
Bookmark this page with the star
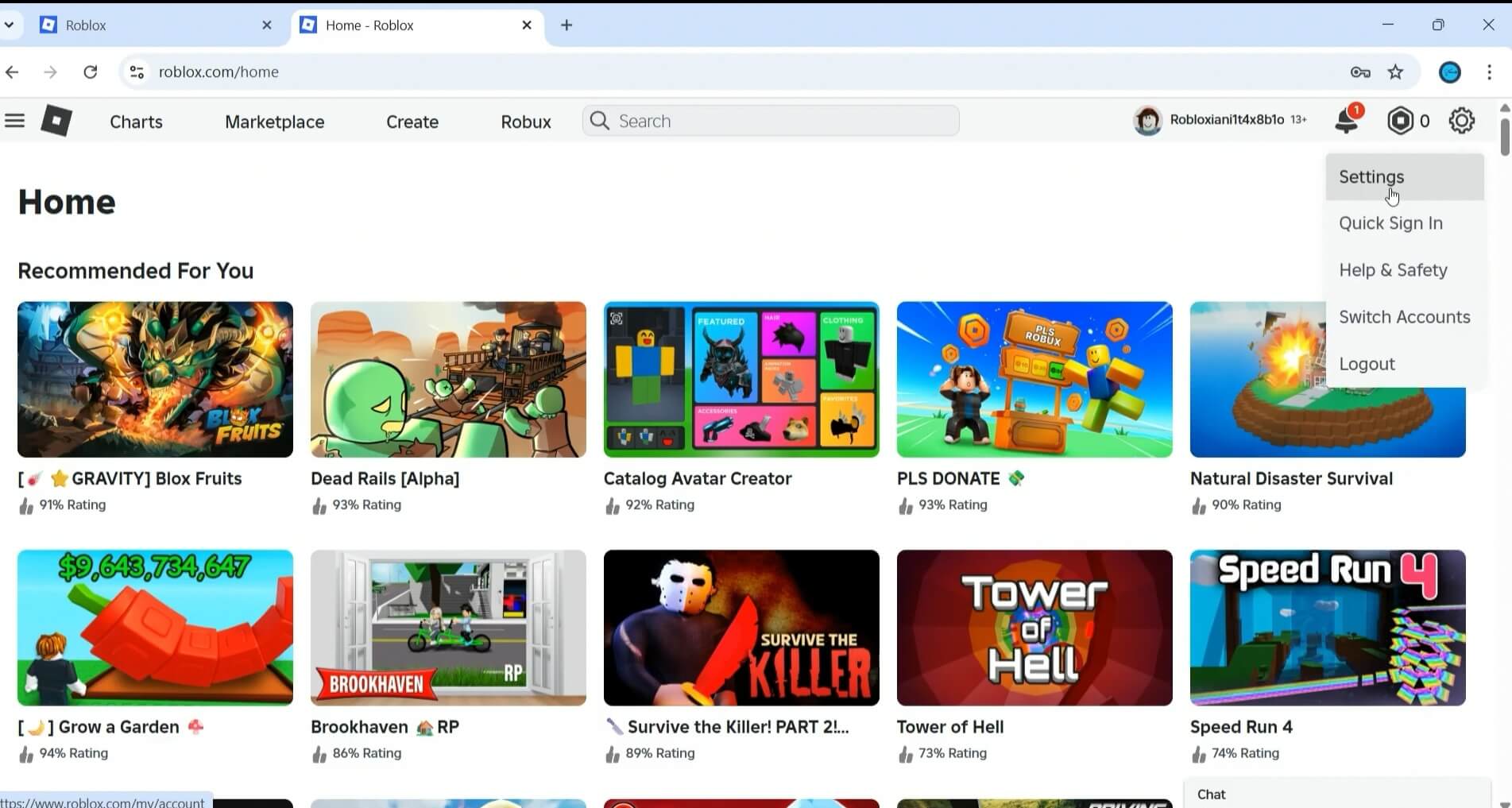[x=1395, y=72]
